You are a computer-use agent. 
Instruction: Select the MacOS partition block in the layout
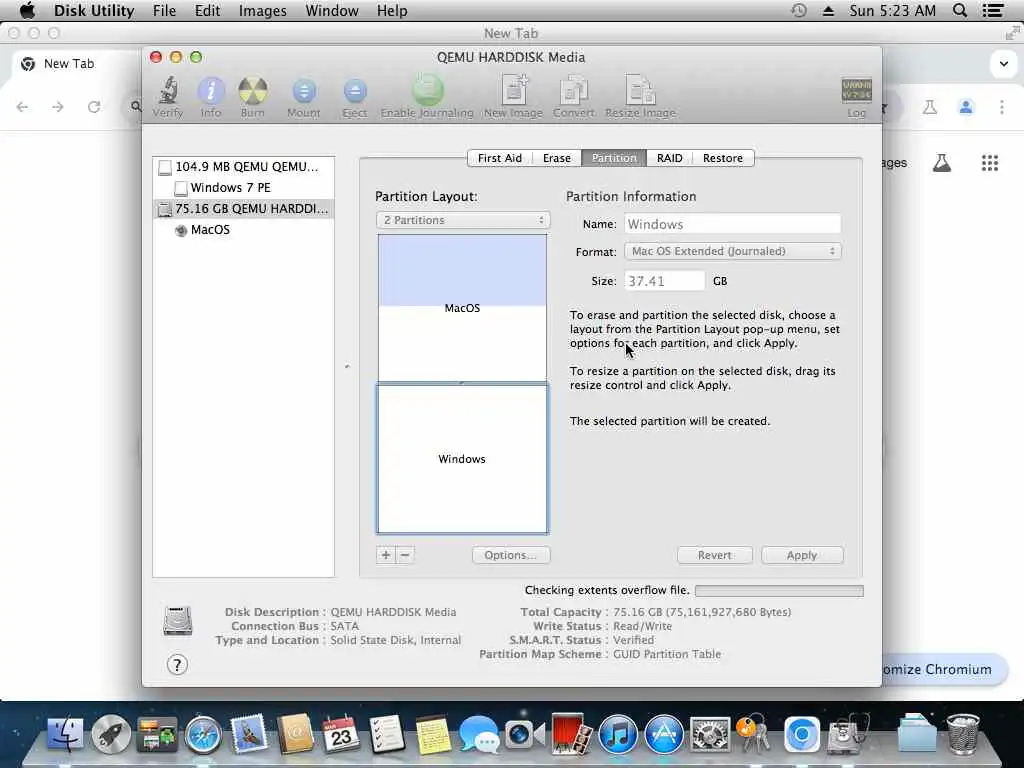click(462, 308)
